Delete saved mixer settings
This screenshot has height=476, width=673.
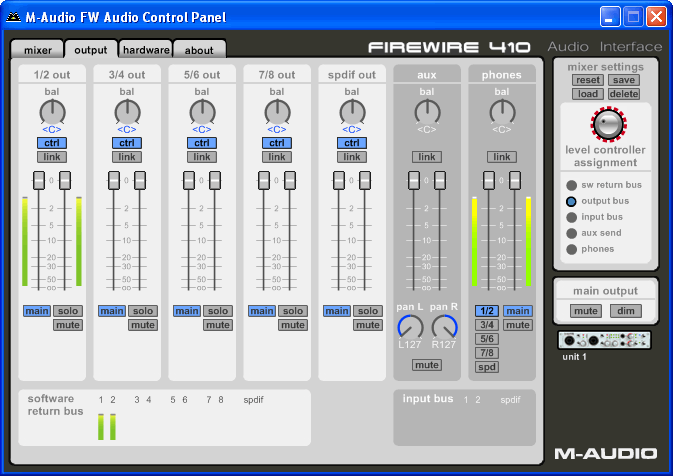point(624,94)
